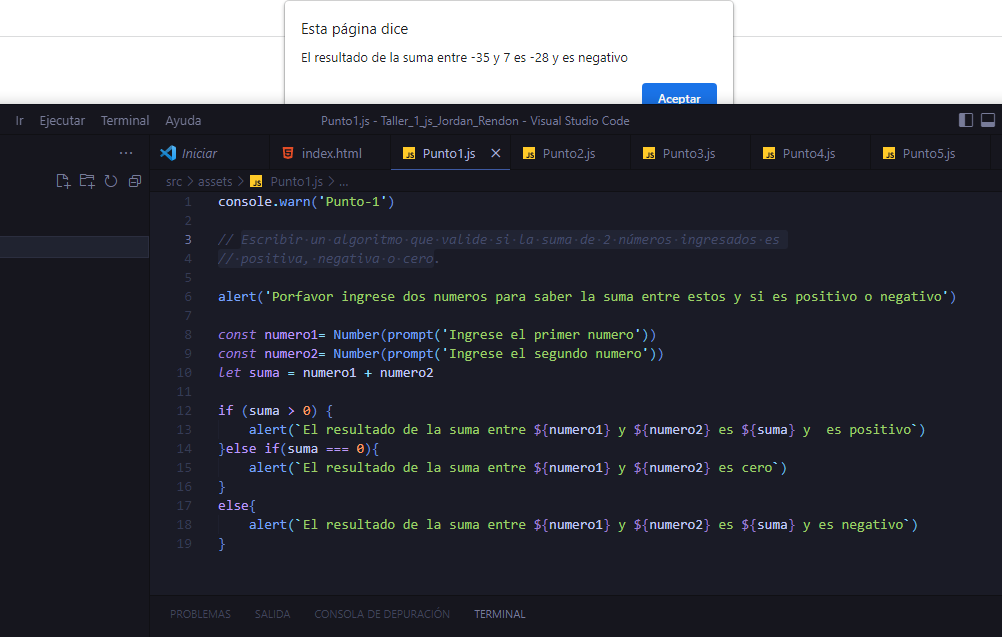Image resolution: width=1002 pixels, height=637 pixels.
Task: Refresh the explorer file list
Action: (111, 181)
